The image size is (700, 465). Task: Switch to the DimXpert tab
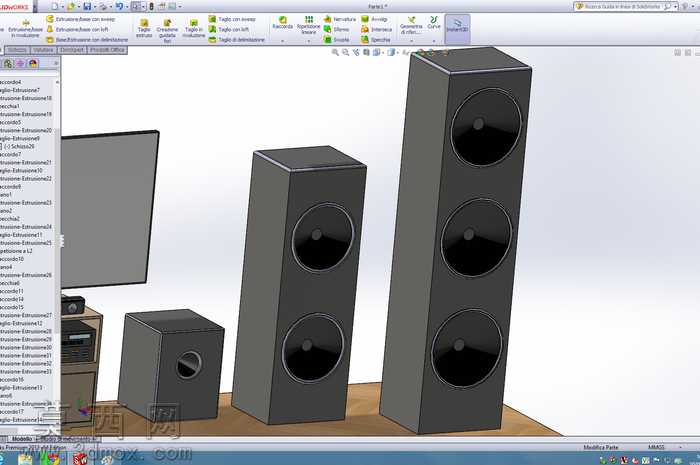[71, 50]
